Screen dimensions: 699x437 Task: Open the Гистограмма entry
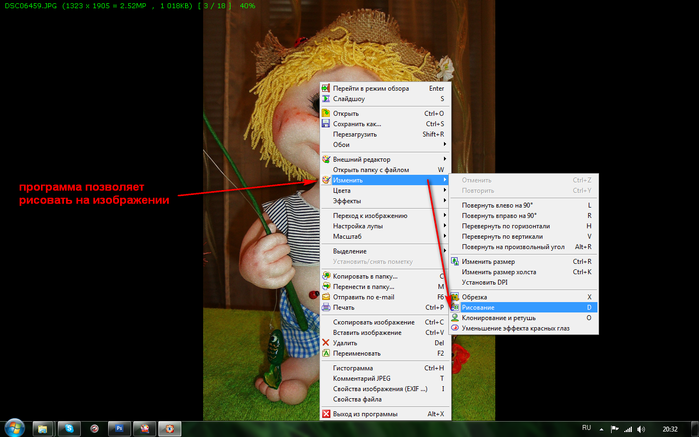point(386,368)
